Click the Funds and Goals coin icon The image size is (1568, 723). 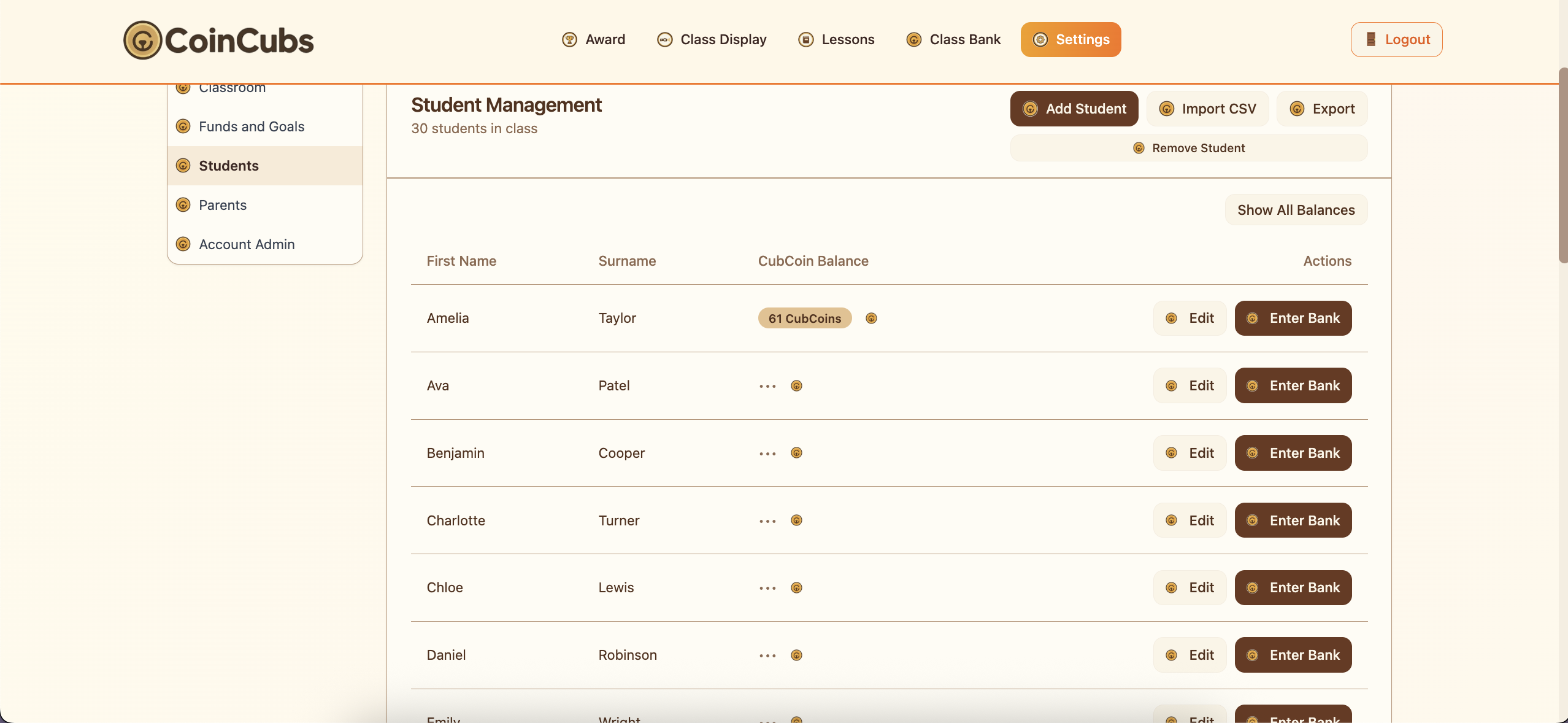(183, 126)
